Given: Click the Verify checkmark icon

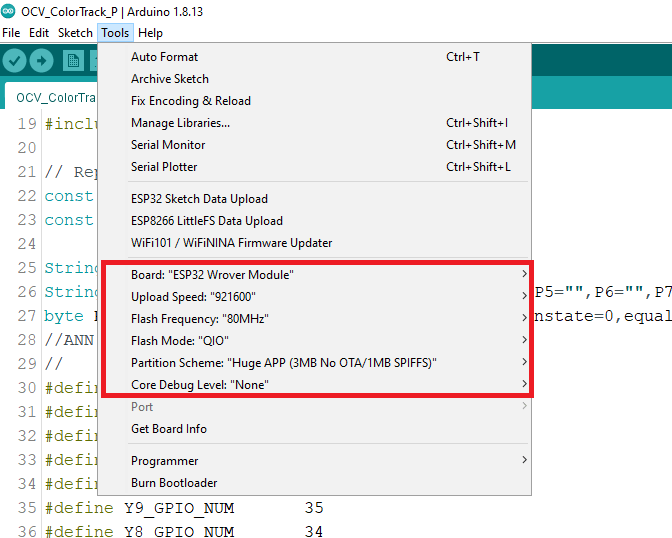Looking at the screenshot, I should (x=14, y=61).
